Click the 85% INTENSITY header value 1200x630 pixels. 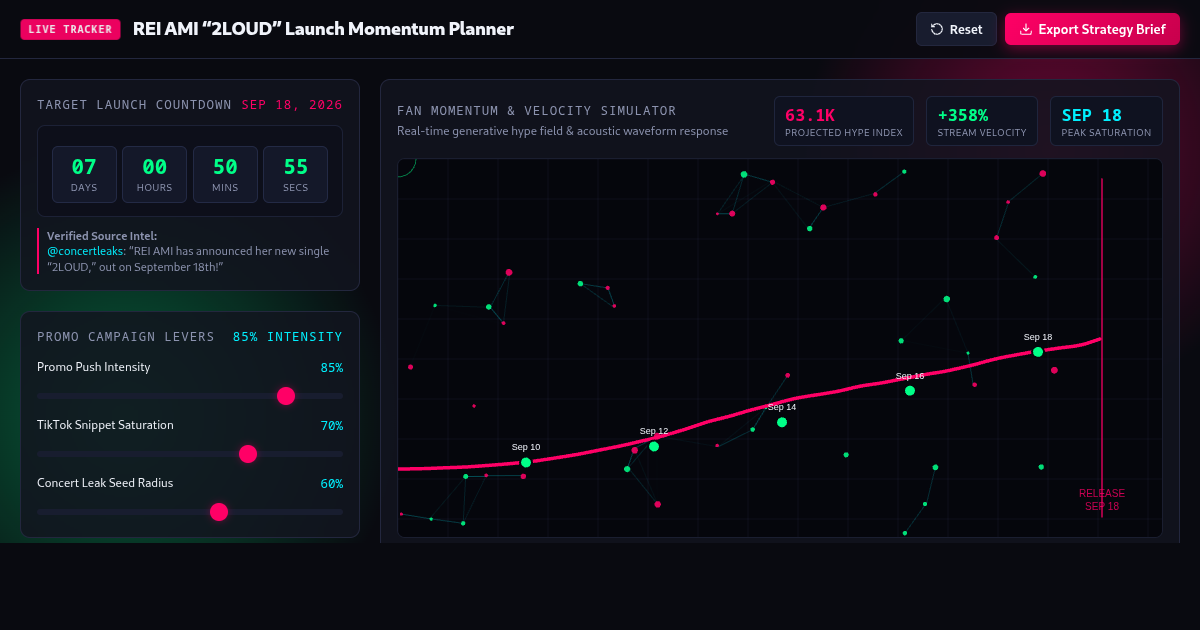(x=288, y=337)
